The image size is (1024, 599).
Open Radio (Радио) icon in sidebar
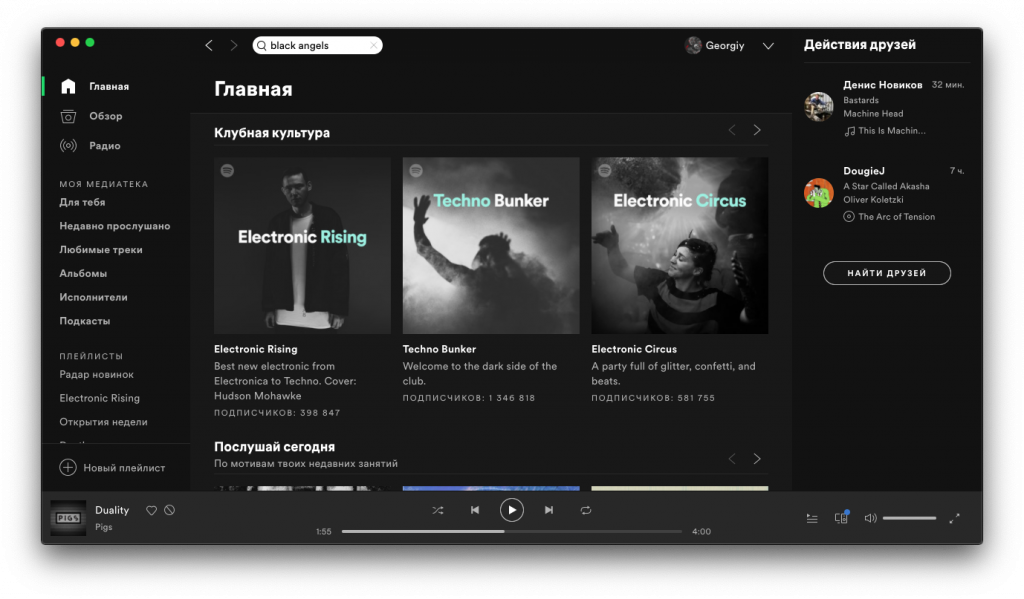pyautogui.click(x=68, y=146)
